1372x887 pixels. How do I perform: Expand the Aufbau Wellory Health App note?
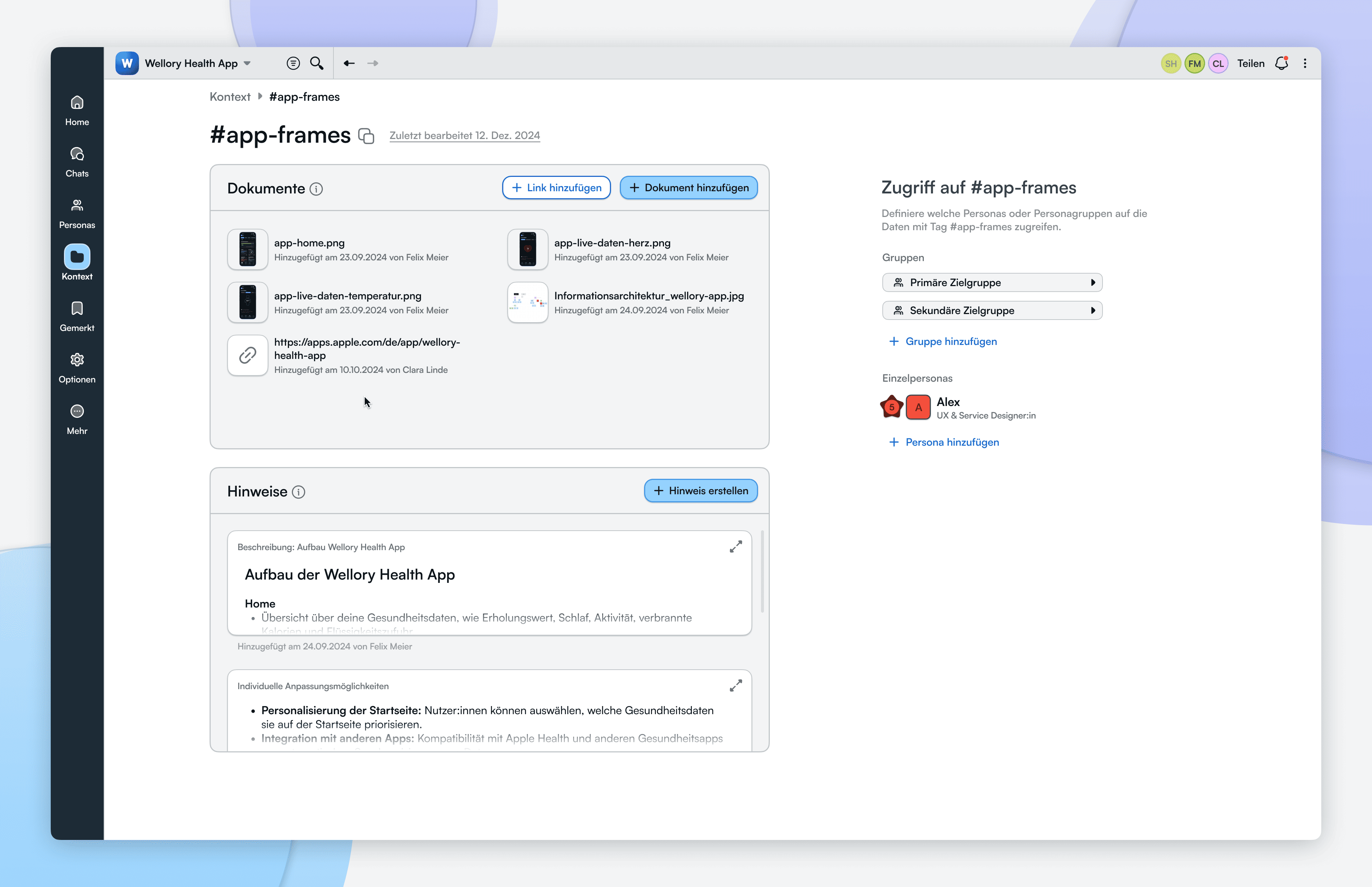[x=735, y=546]
